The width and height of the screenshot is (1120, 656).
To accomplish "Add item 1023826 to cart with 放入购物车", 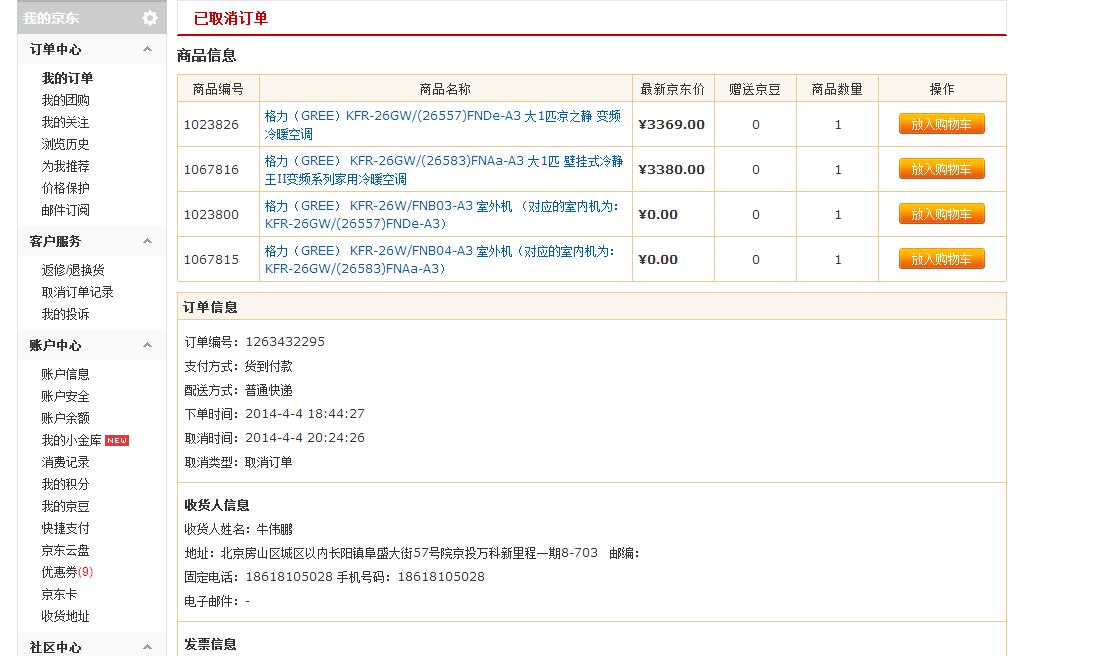I will (941, 124).
